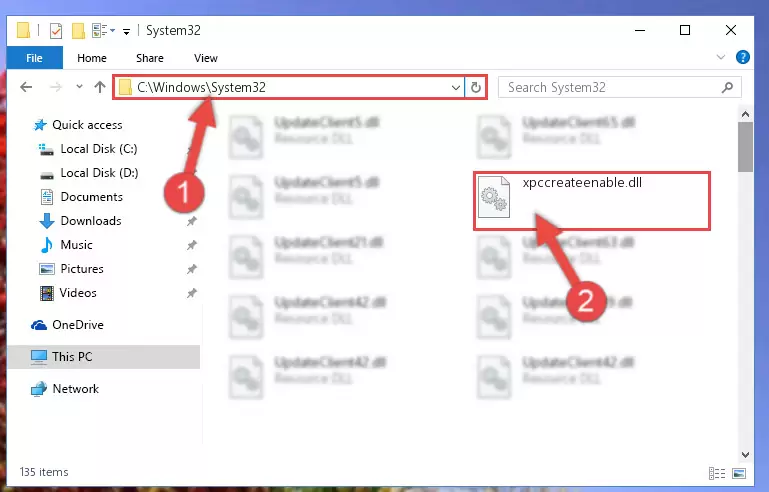Screen dimensions: 769x492
Task: Unpin Videos using its pin icon
Action: 192,293
